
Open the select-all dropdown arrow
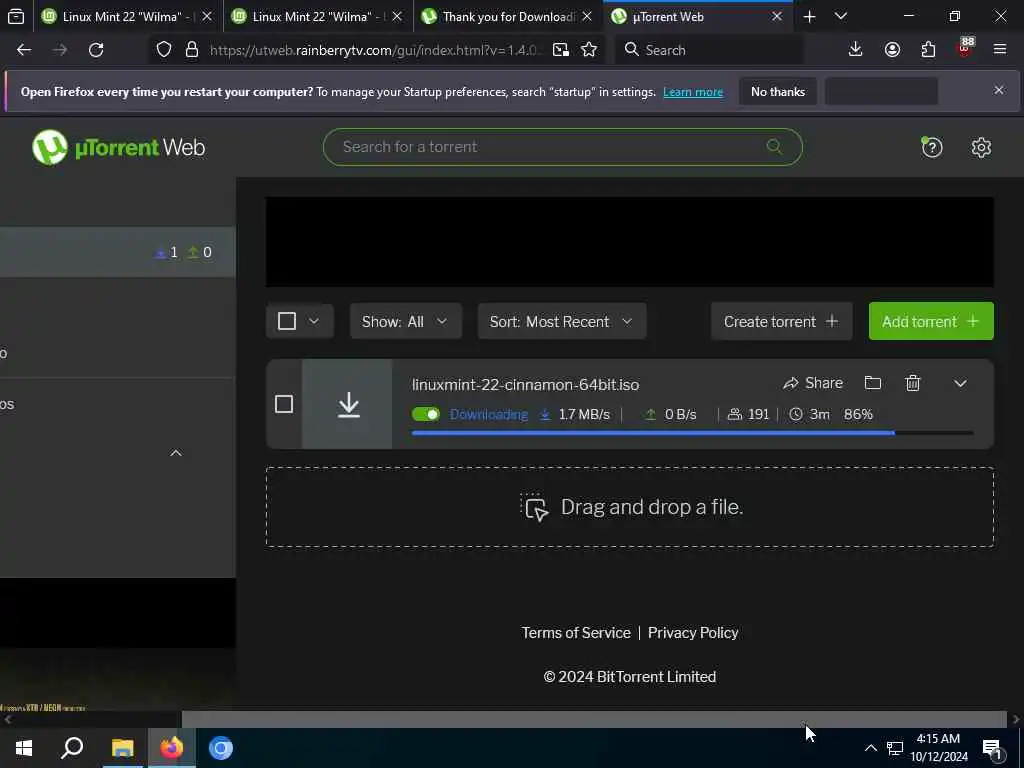click(x=313, y=321)
